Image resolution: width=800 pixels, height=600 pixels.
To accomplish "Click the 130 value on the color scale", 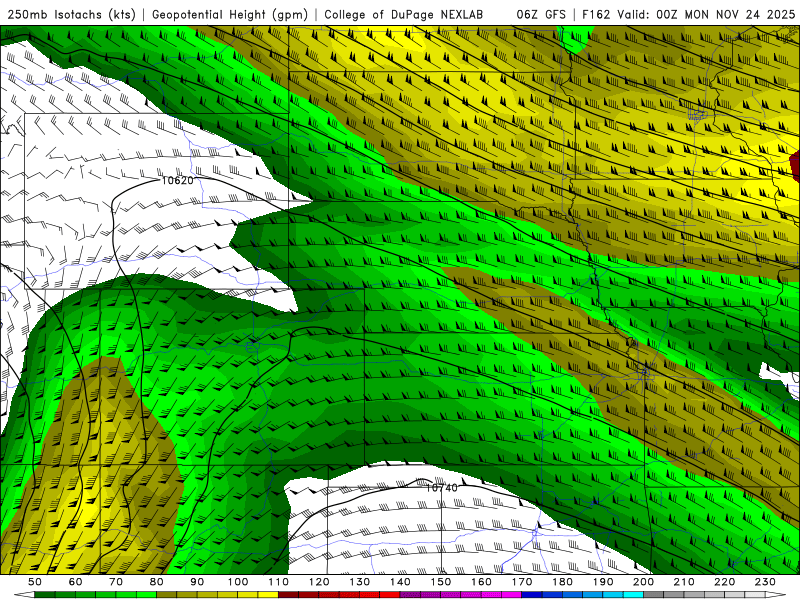I will click(x=360, y=582).
